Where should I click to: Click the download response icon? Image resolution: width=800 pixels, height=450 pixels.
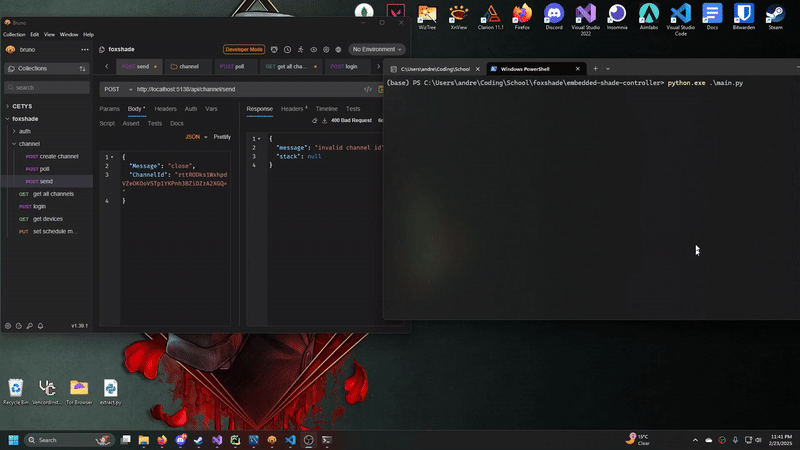click(324, 120)
